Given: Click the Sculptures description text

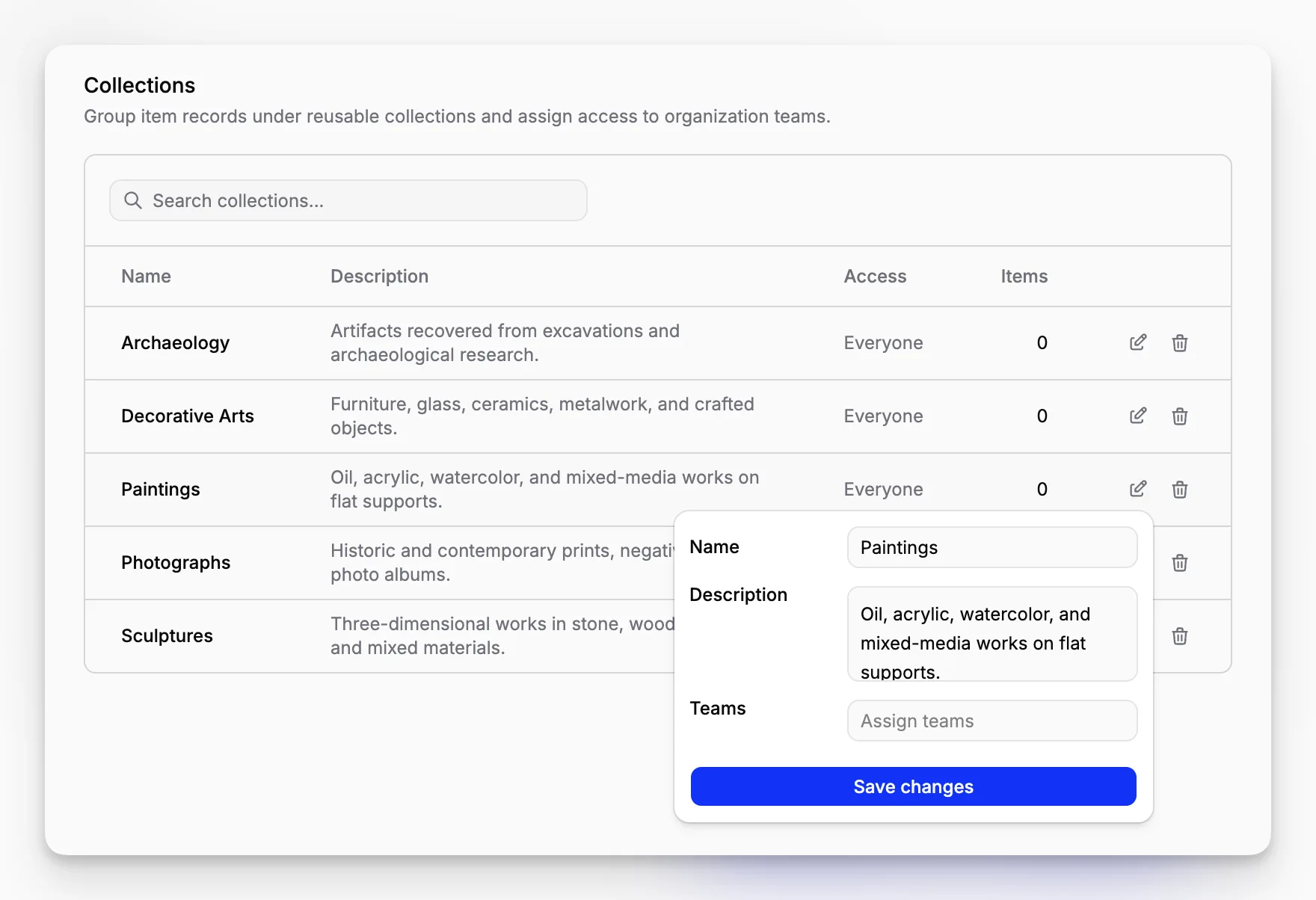Looking at the screenshot, I should click(502, 635).
